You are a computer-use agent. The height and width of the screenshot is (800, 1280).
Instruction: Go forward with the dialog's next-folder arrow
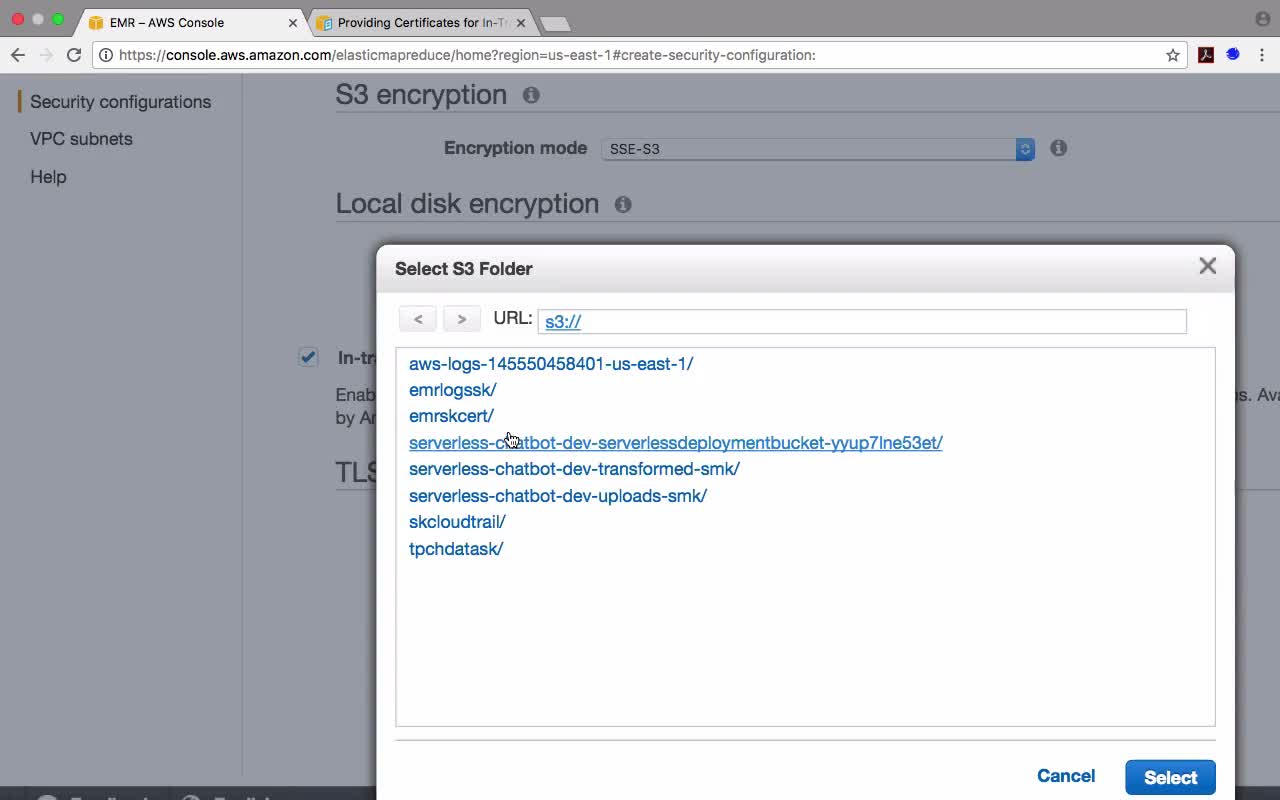point(462,319)
